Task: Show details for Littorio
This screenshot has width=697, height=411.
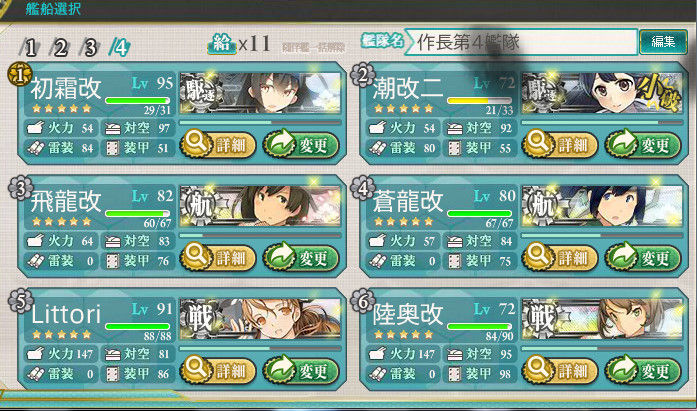Action: pos(218,370)
